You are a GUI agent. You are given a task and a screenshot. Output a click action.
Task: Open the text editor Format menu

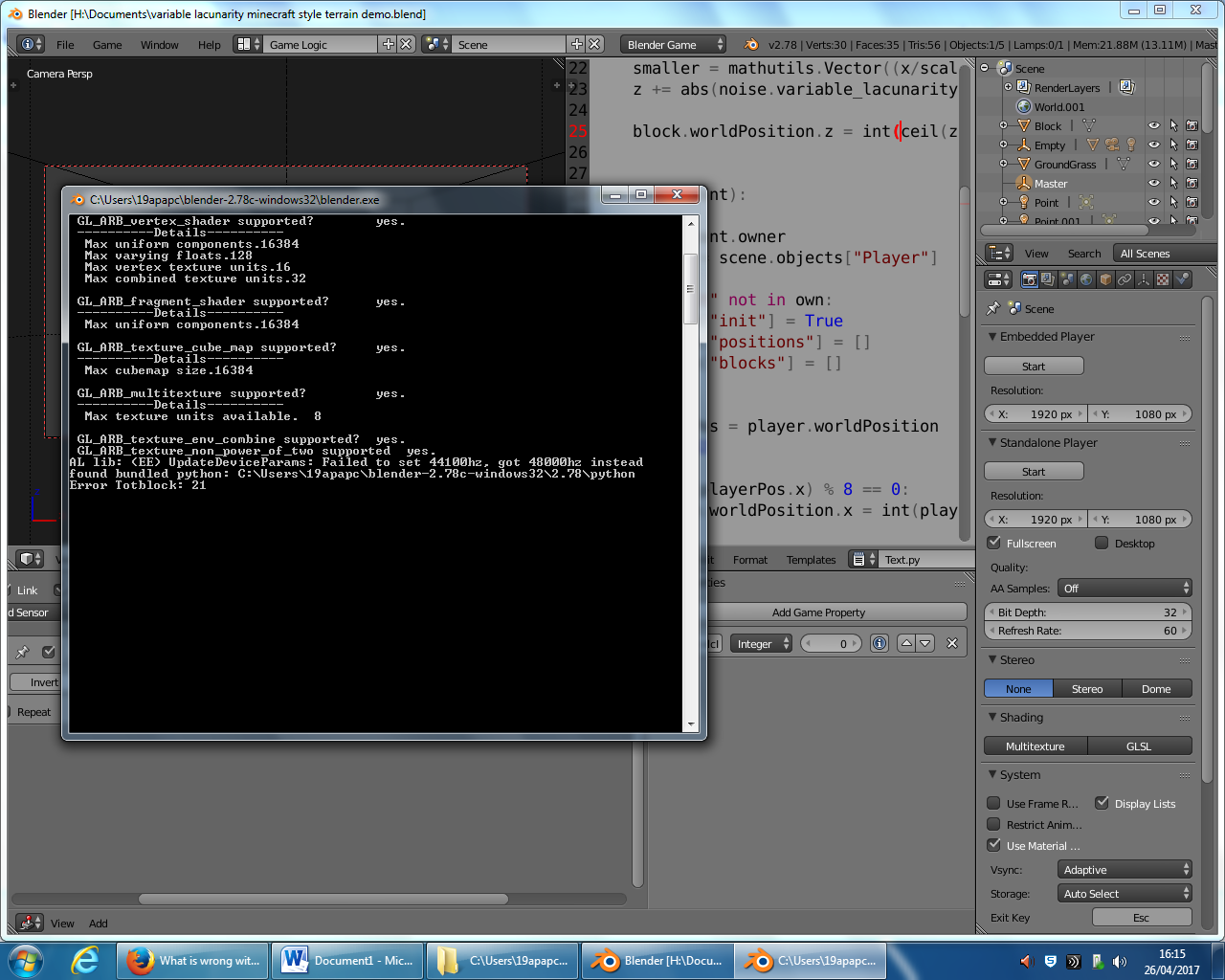coord(749,560)
